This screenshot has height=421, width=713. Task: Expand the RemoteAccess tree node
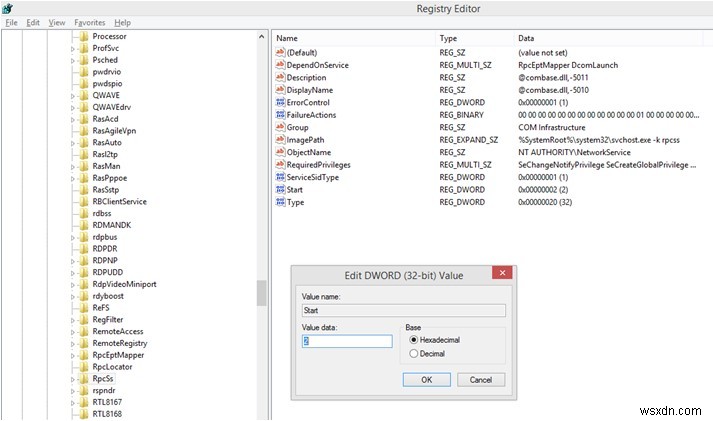(73, 332)
